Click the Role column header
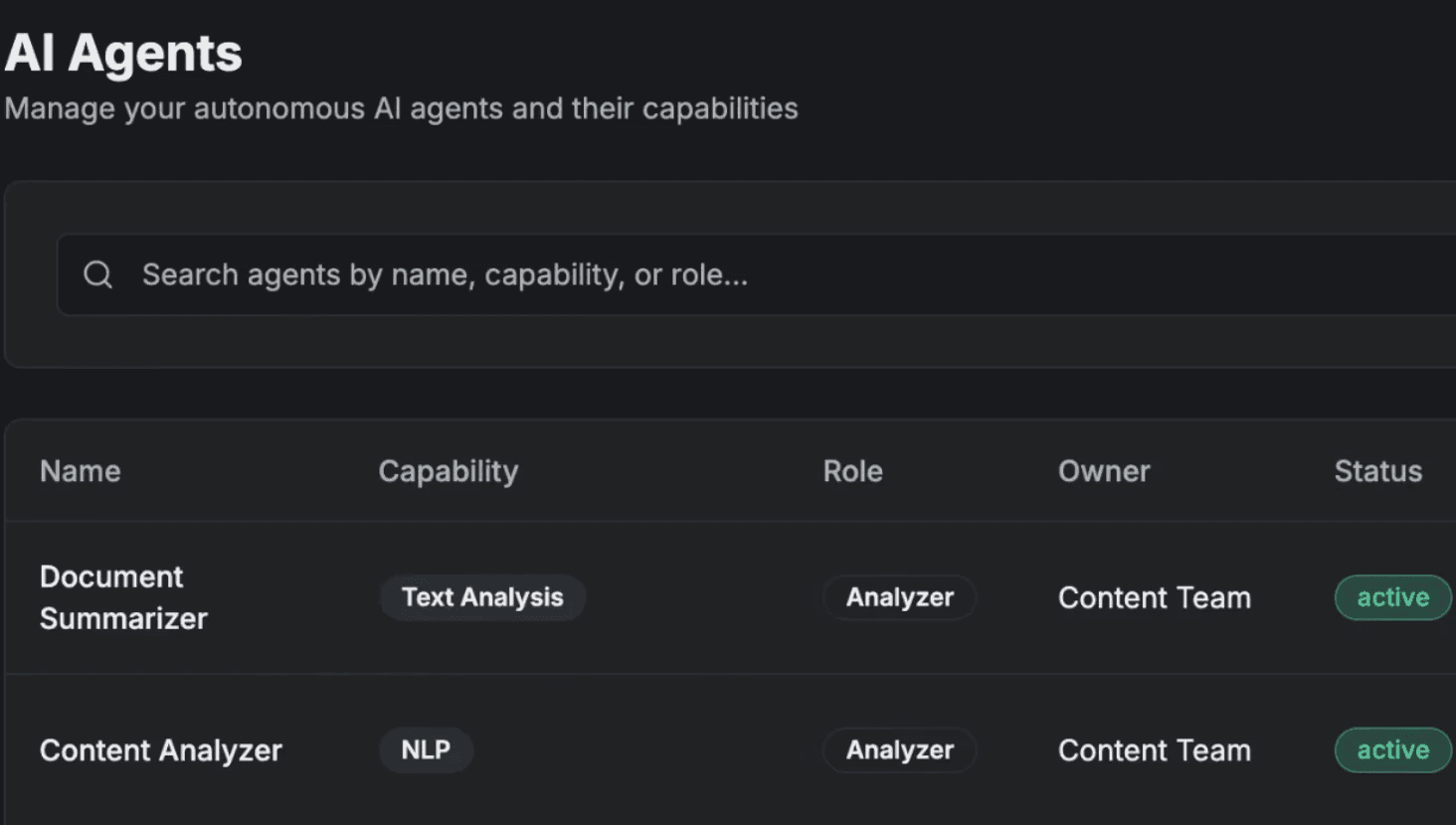The height and width of the screenshot is (825, 1456). (852, 471)
